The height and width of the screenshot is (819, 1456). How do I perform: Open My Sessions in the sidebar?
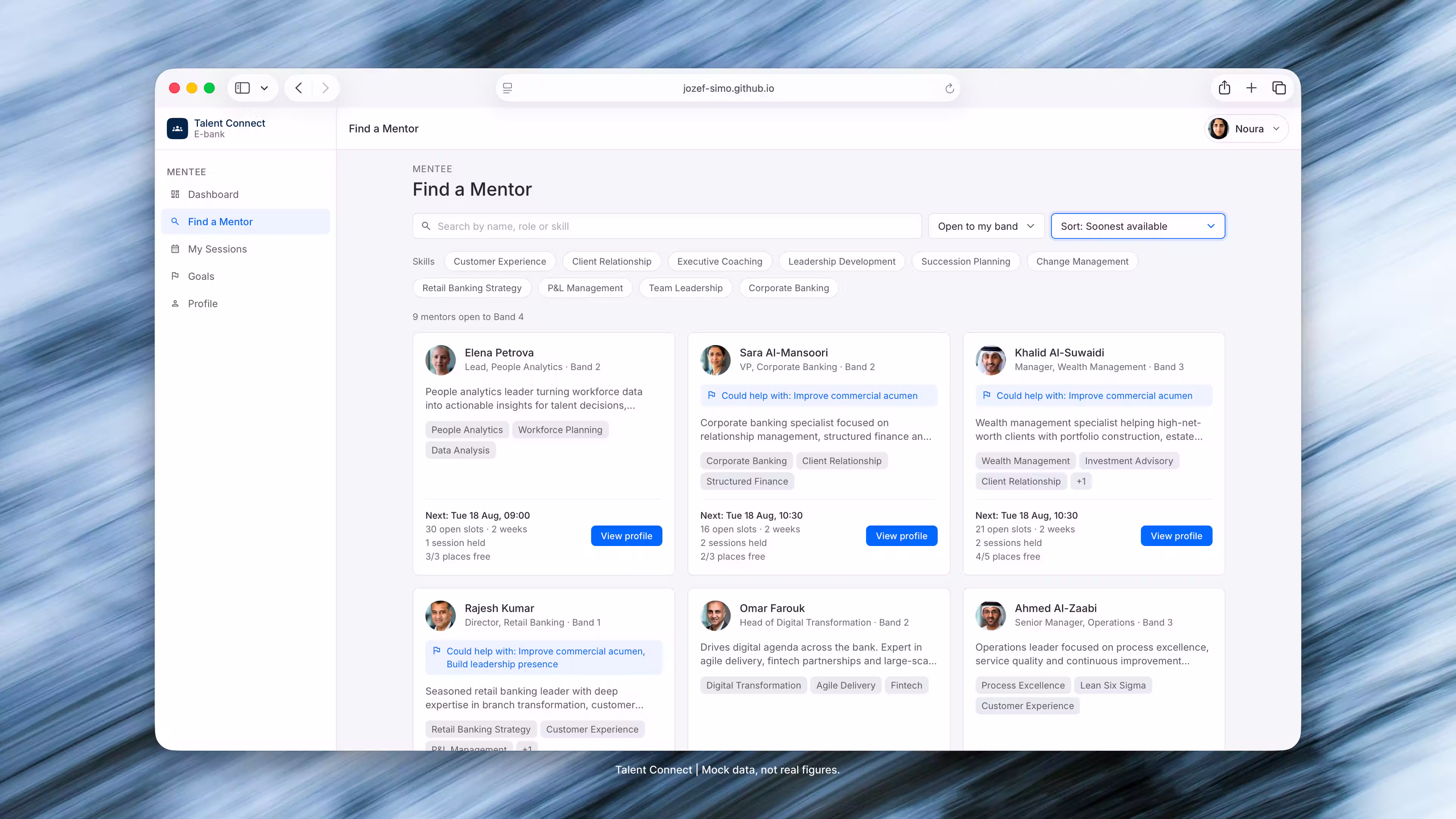coord(245,249)
